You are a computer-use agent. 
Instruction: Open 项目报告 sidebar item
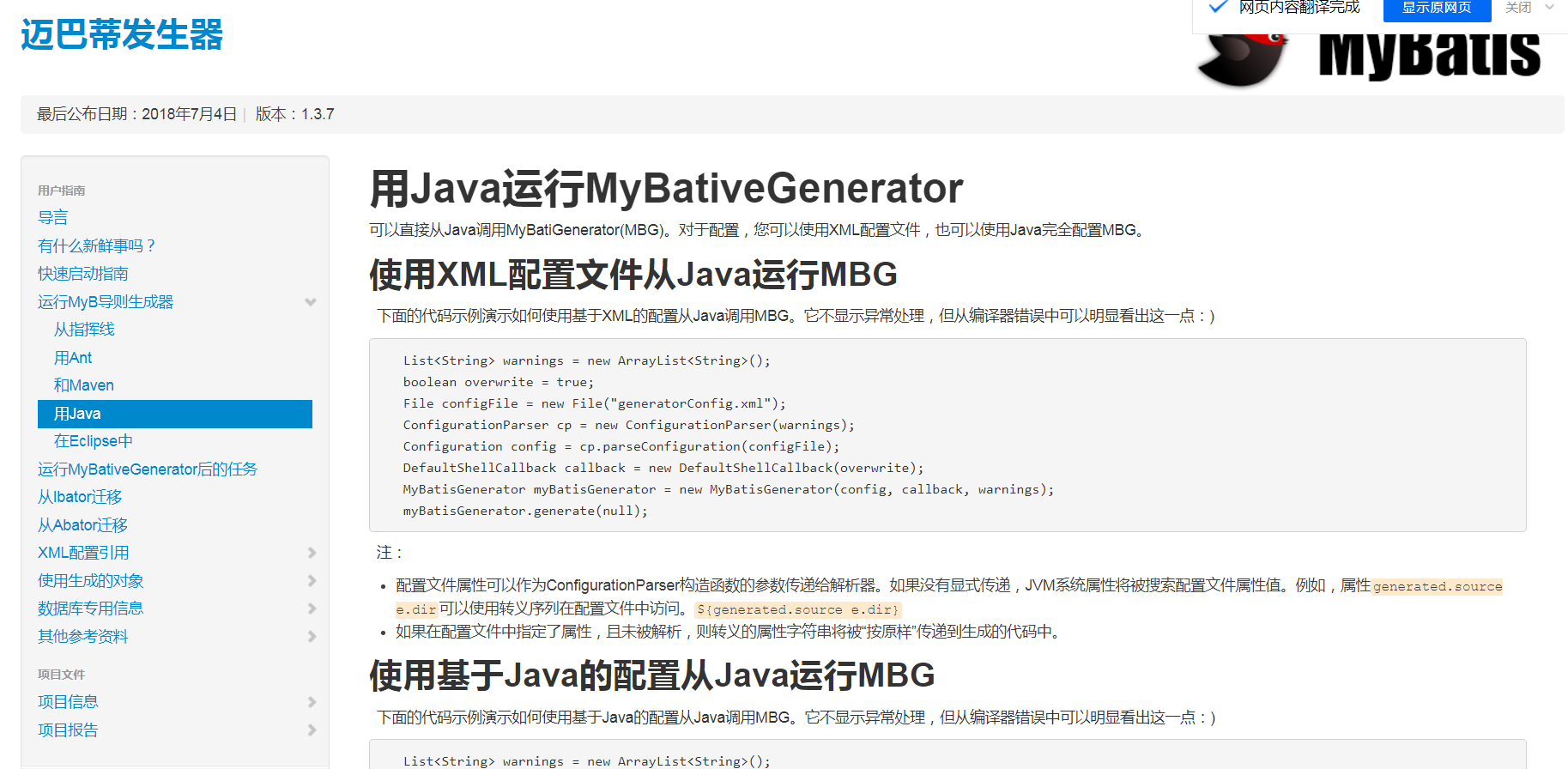[68, 730]
